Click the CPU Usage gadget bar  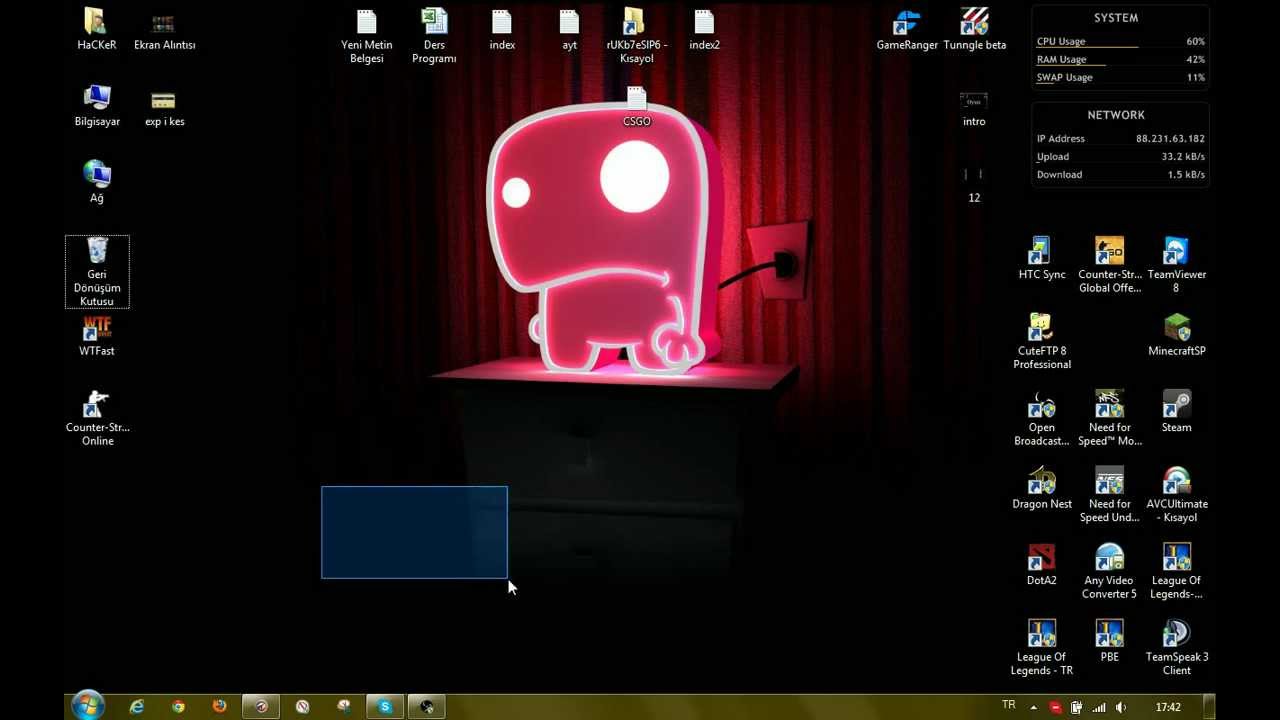[x=1120, y=42]
